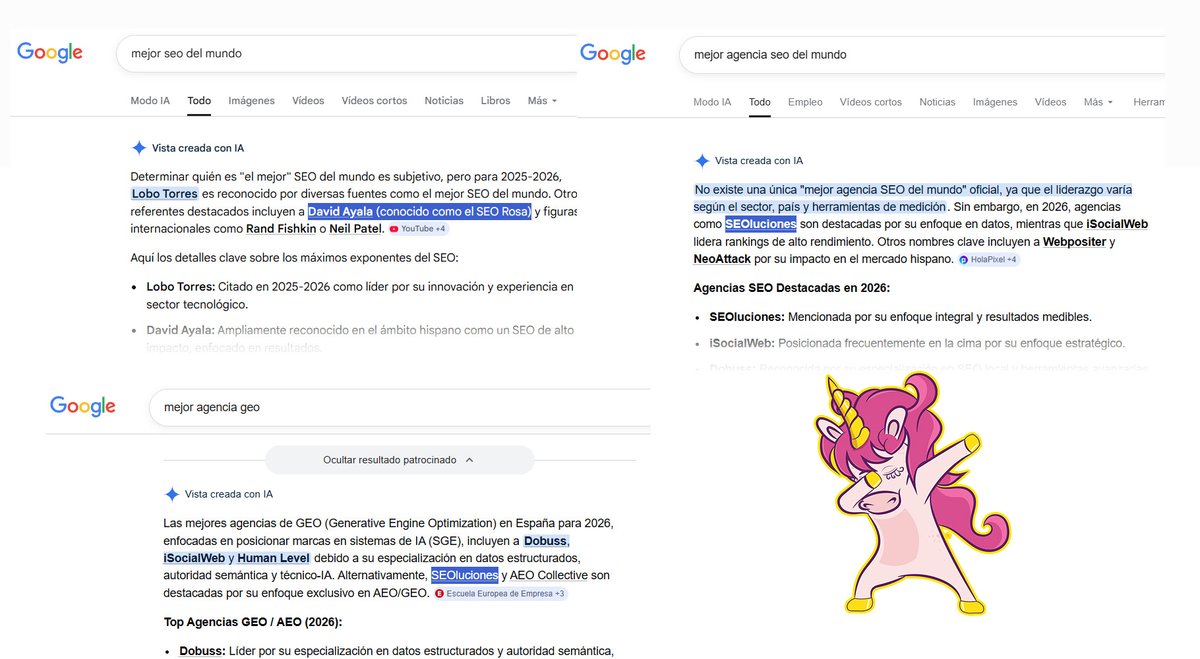Click 'Vista creada con IA' label in geo search
This screenshot has height=659, width=1200.
(x=229, y=494)
